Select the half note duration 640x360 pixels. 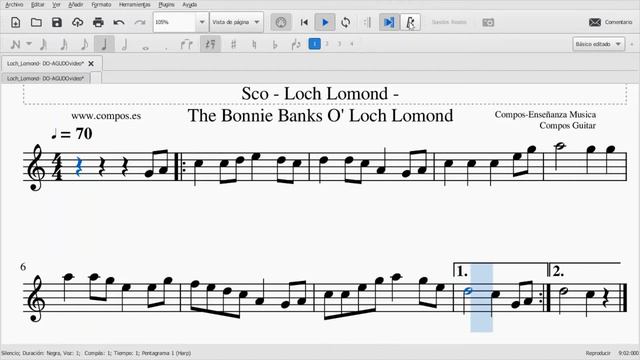point(124,44)
